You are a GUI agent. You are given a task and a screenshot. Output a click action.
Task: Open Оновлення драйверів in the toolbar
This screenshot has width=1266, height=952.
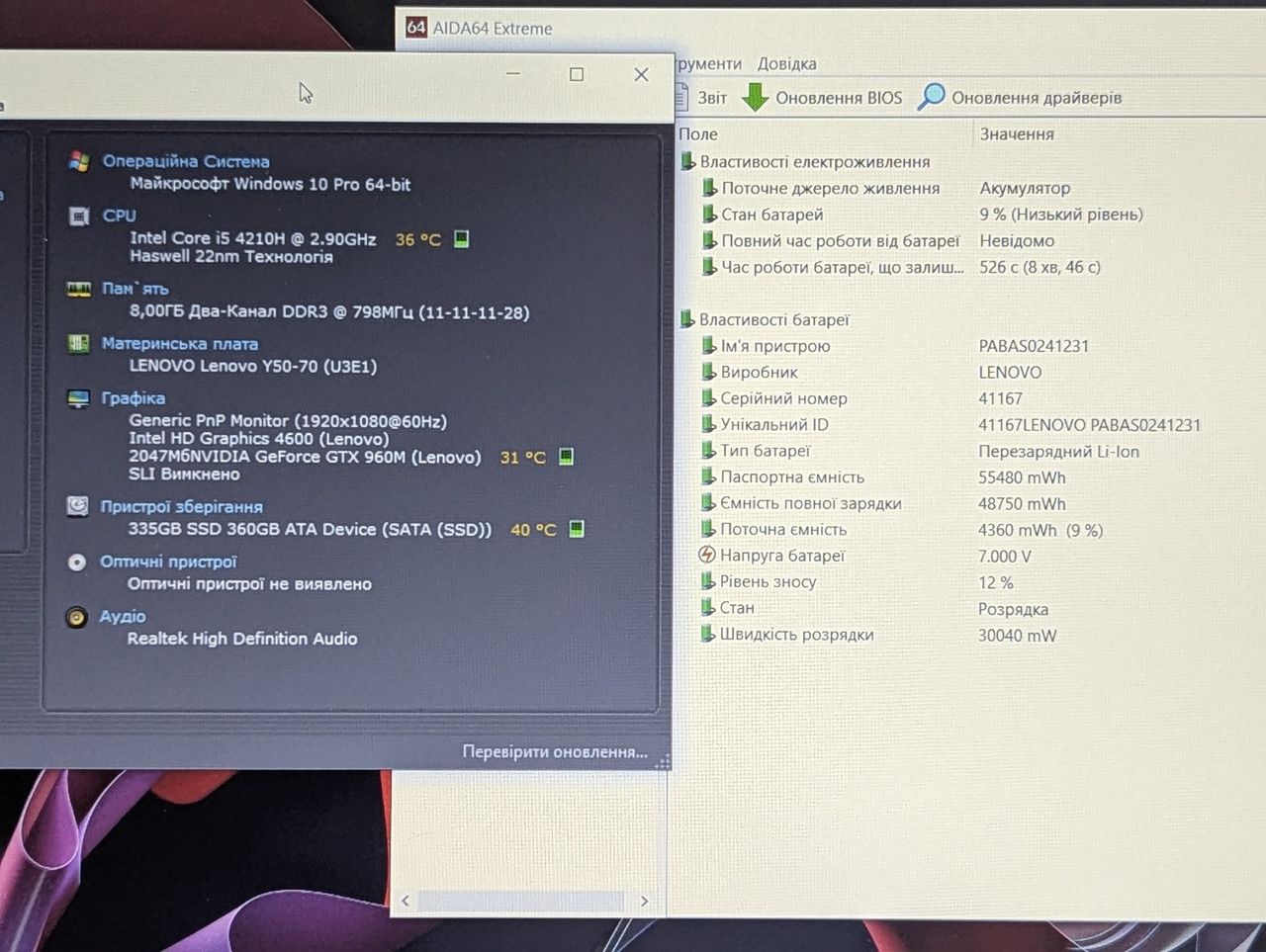click(1020, 97)
